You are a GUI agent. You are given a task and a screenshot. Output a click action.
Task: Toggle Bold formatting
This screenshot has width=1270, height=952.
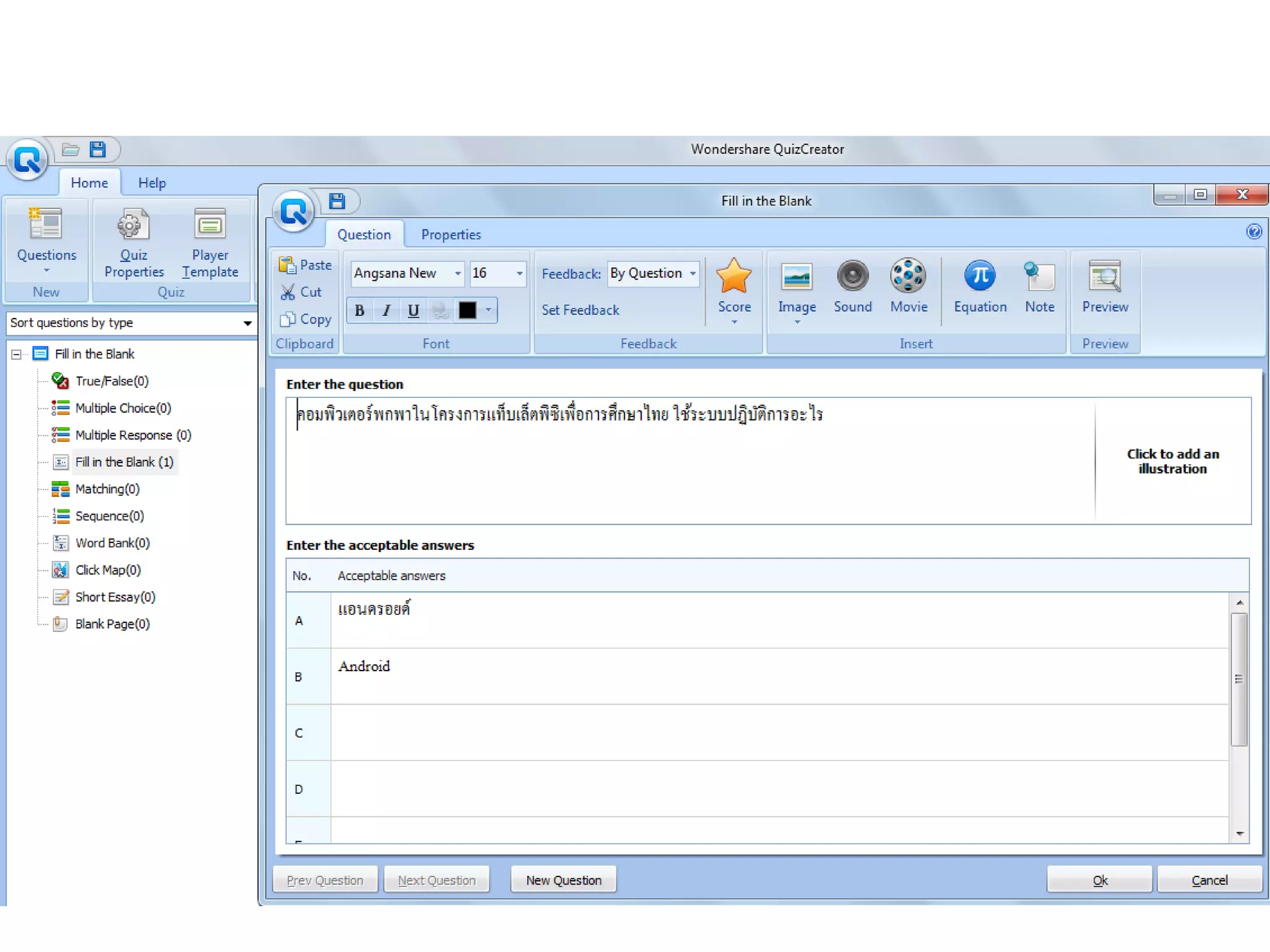[360, 311]
